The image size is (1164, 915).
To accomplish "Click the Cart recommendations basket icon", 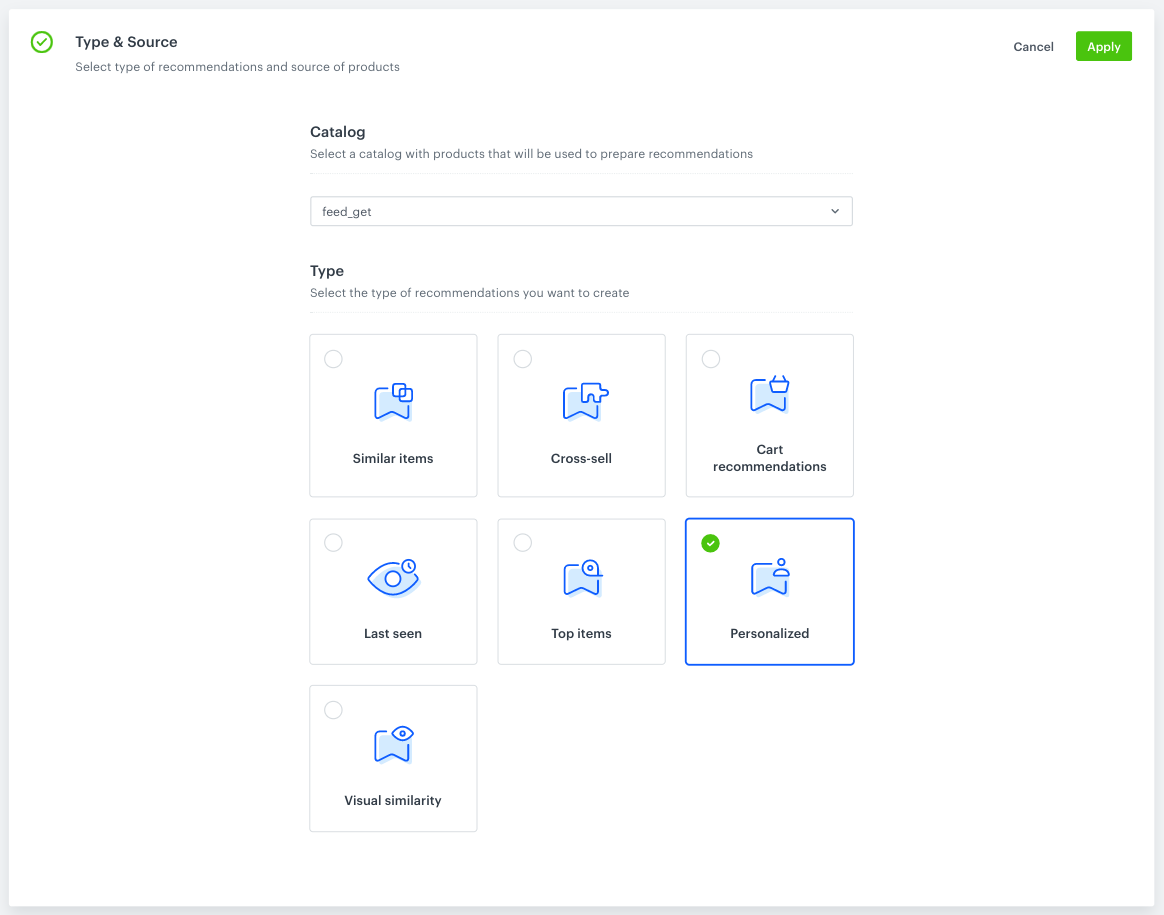I will (769, 394).
